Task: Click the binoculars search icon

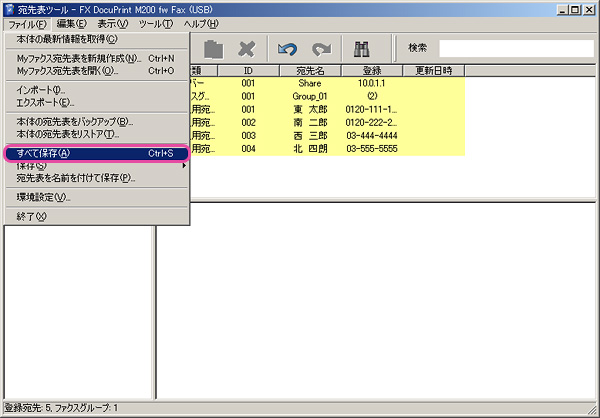Action: pos(363,48)
